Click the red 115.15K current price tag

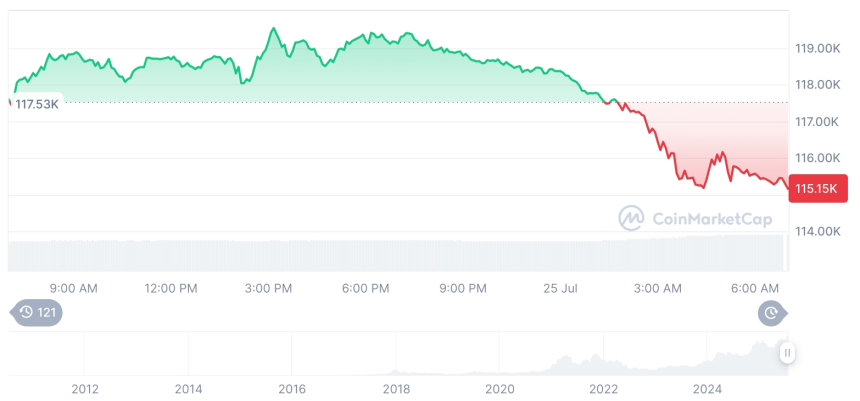point(817,188)
